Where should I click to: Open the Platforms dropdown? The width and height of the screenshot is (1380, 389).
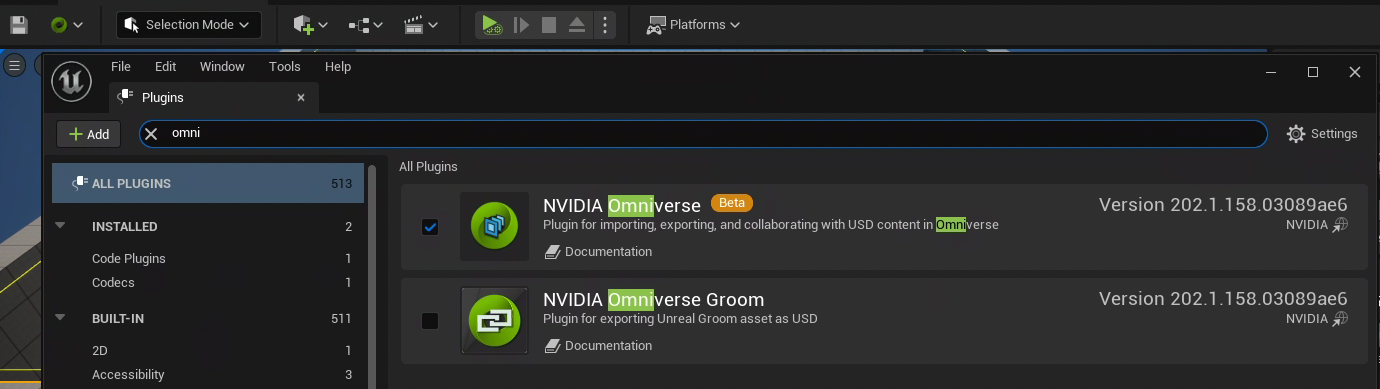[693, 24]
